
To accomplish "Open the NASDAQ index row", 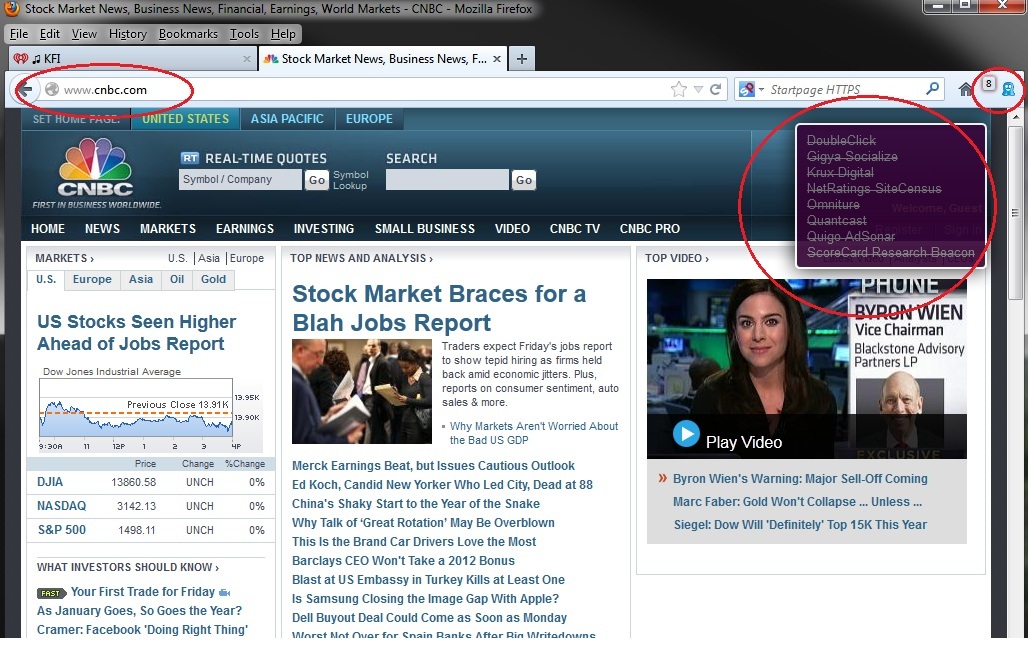I will [151, 506].
